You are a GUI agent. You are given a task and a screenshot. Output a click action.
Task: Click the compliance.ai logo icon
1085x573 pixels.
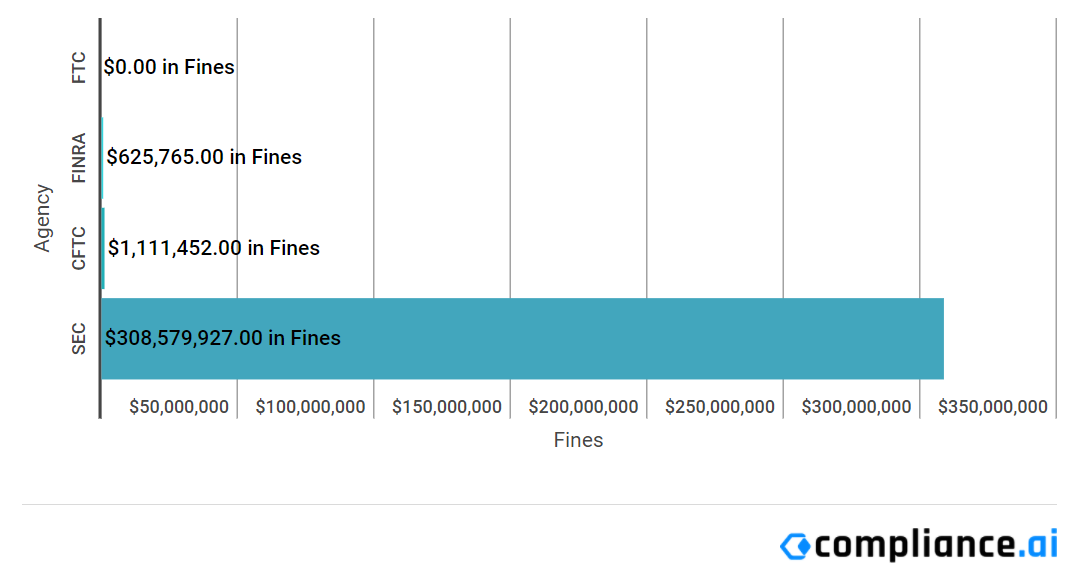point(795,546)
